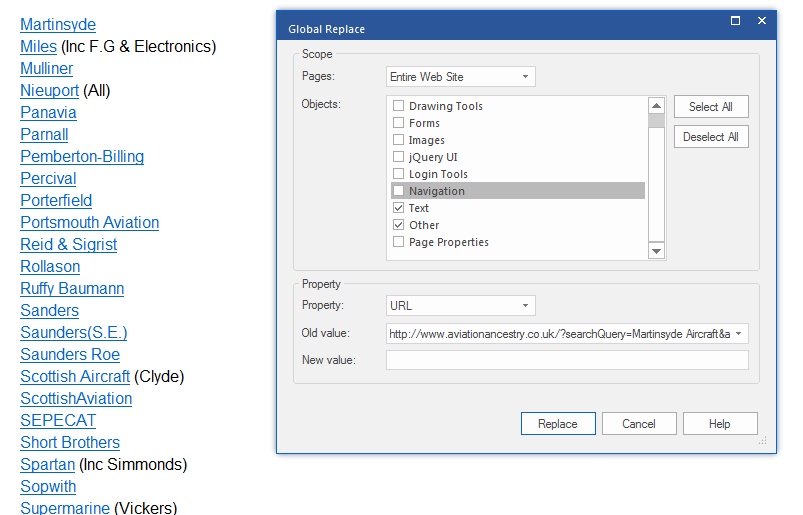Screen dimensions: 803x515
Task: Toggle the jQuery UI checkbox
Action: [398, 157]
